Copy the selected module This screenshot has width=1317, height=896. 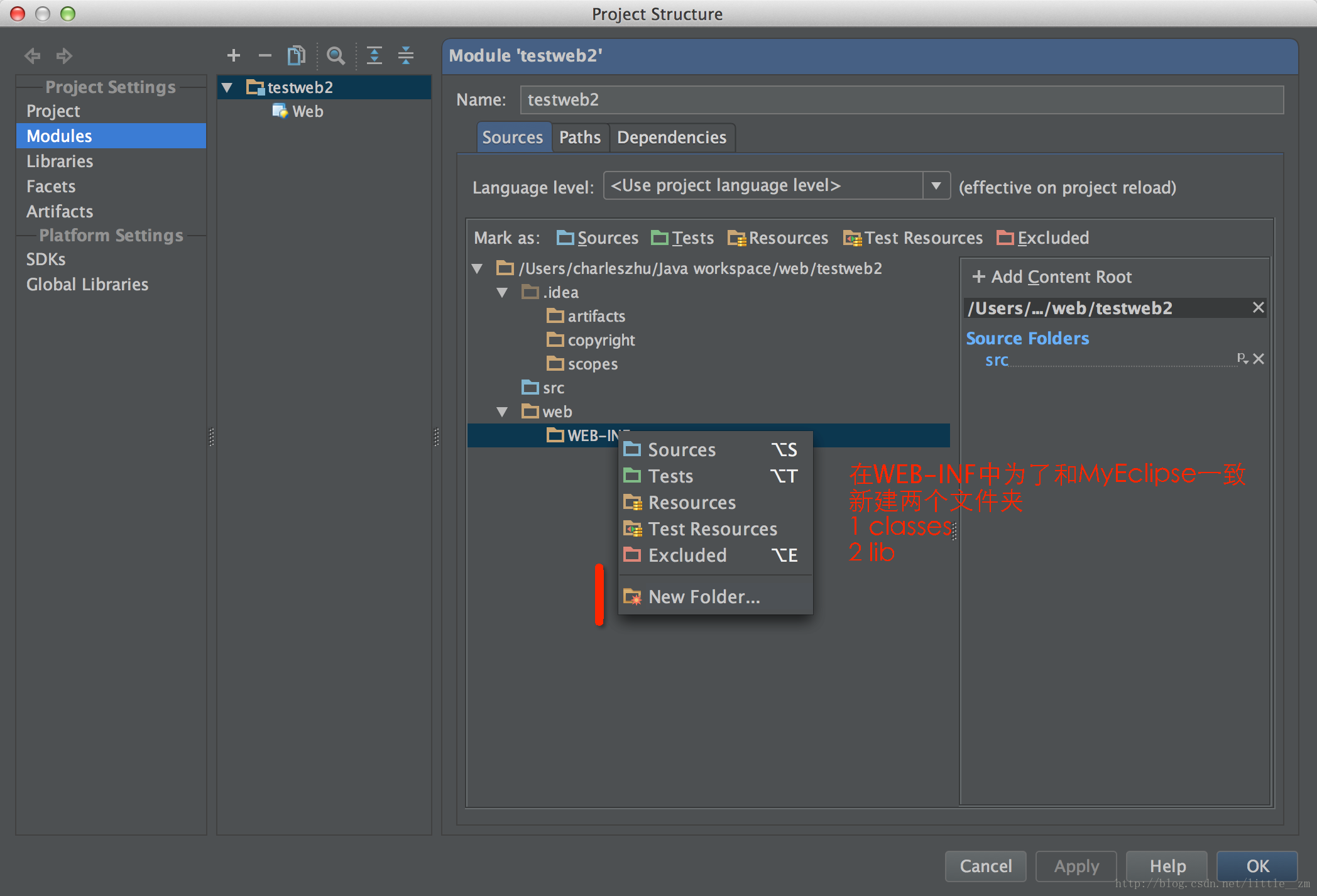(x=297, y=56)
